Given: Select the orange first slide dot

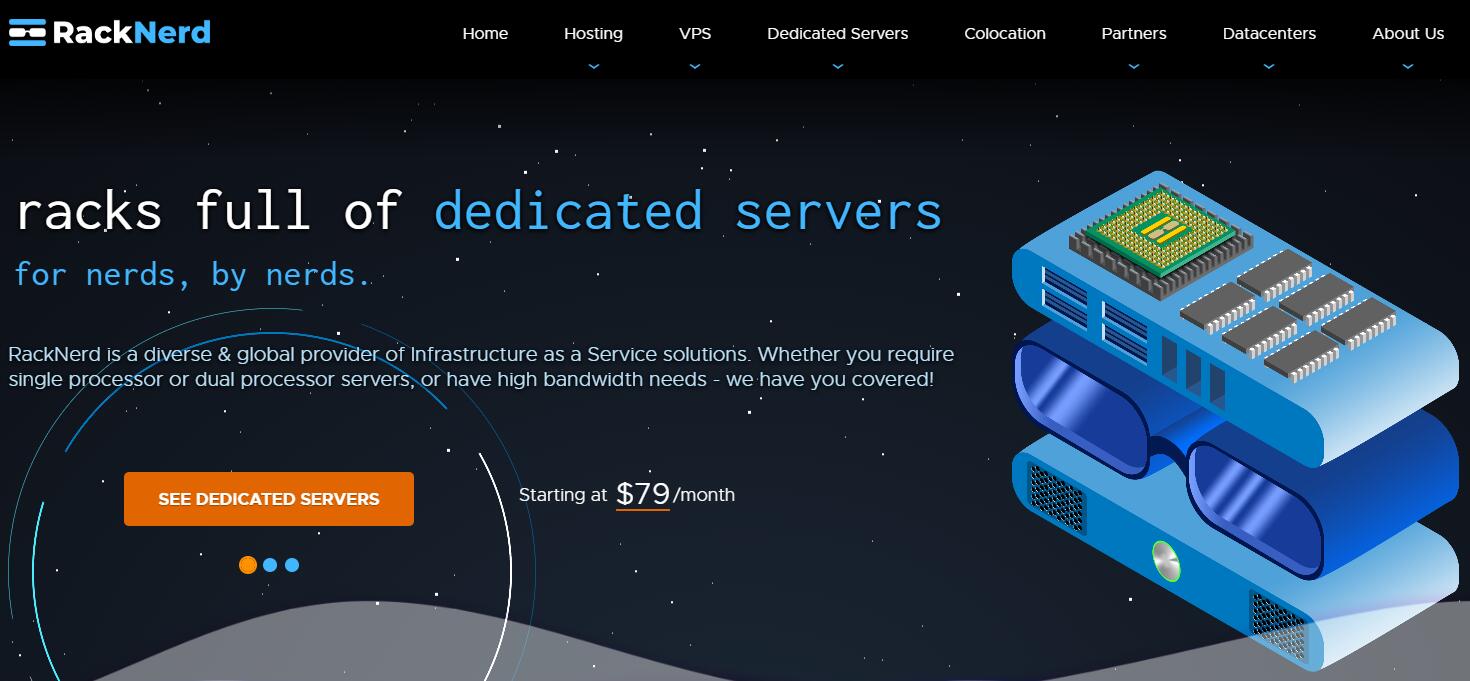Looking at the screenshot, I should pos(248,565).
